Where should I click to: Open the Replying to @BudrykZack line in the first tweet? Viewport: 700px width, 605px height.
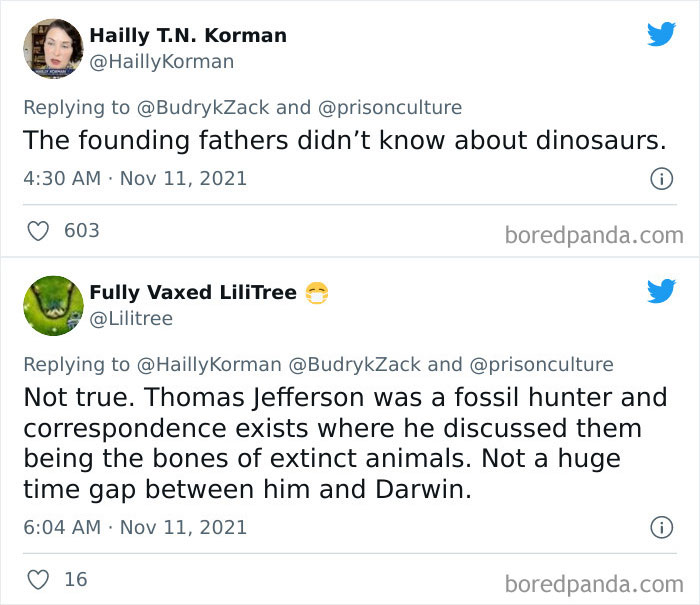click(242, 107)
